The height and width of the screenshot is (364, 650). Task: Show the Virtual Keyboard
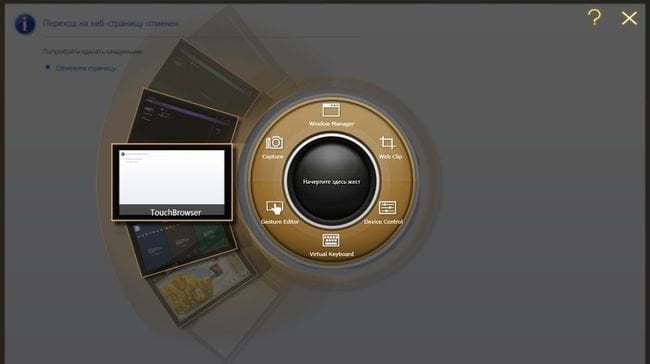coord(331,245)
